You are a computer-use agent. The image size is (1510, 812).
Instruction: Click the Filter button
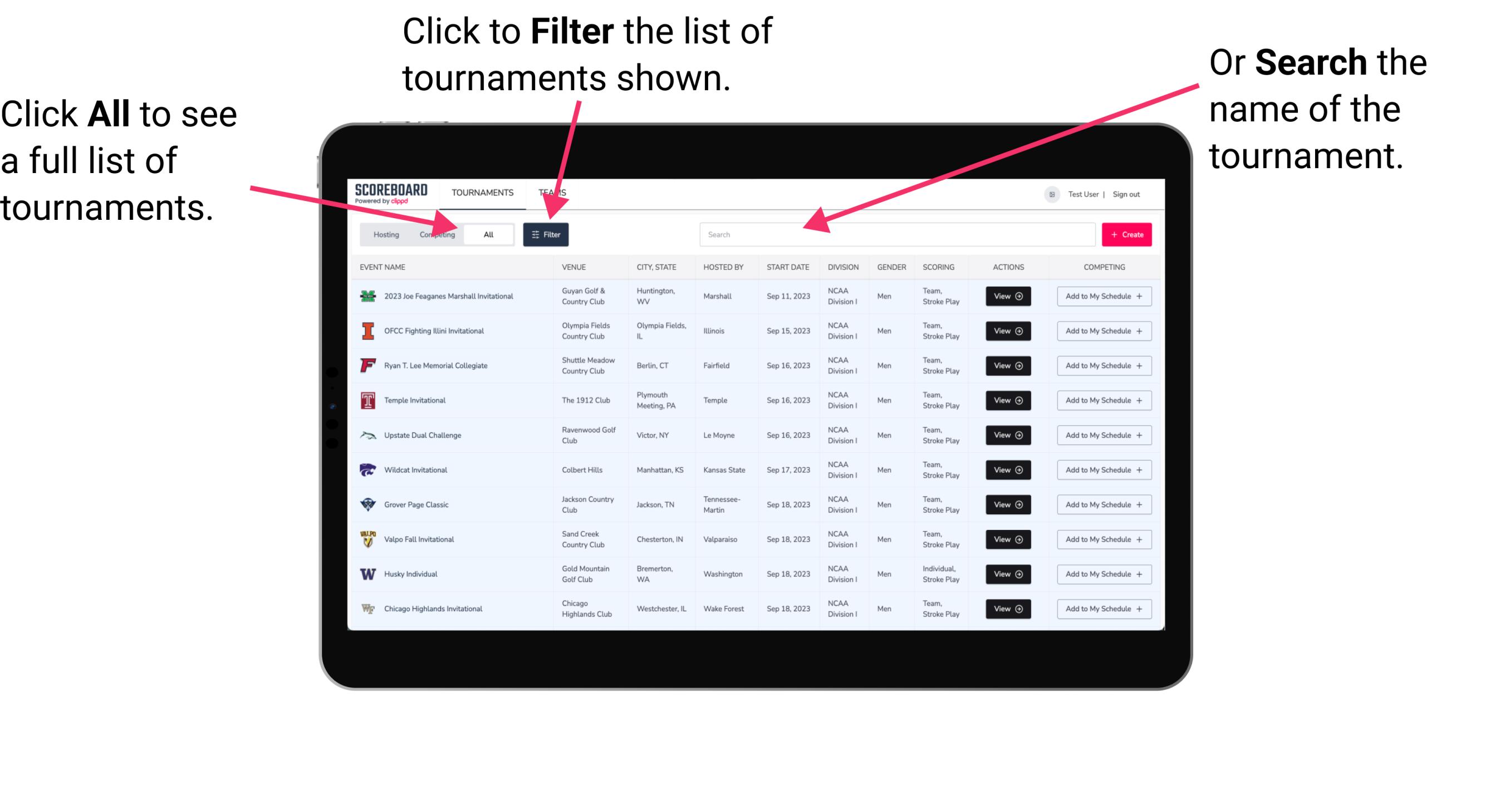(546, 234)
